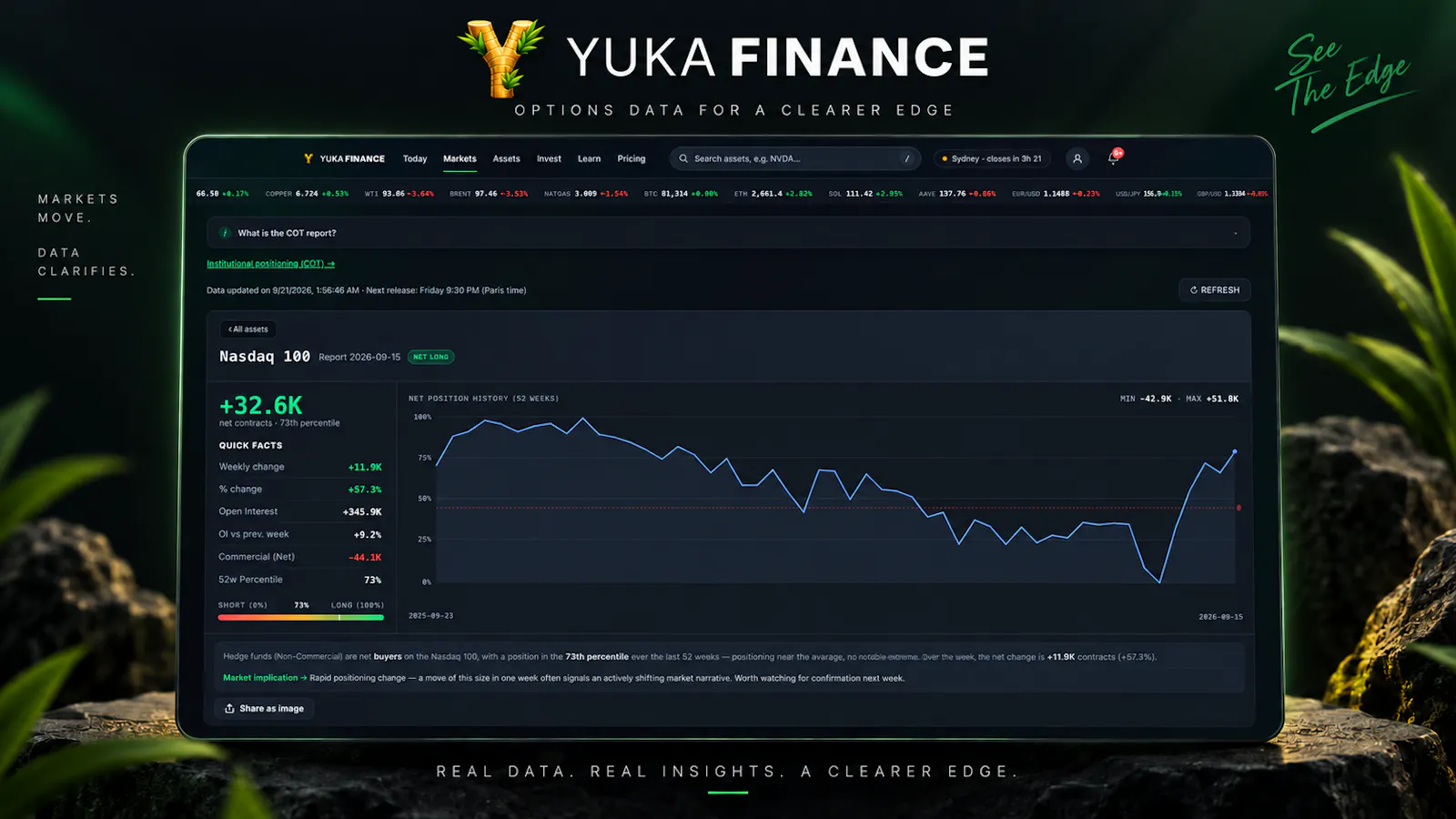Click the USD/JPY ticker item
Viewport: 1456px width, 819px height.
pos(1148,194)
